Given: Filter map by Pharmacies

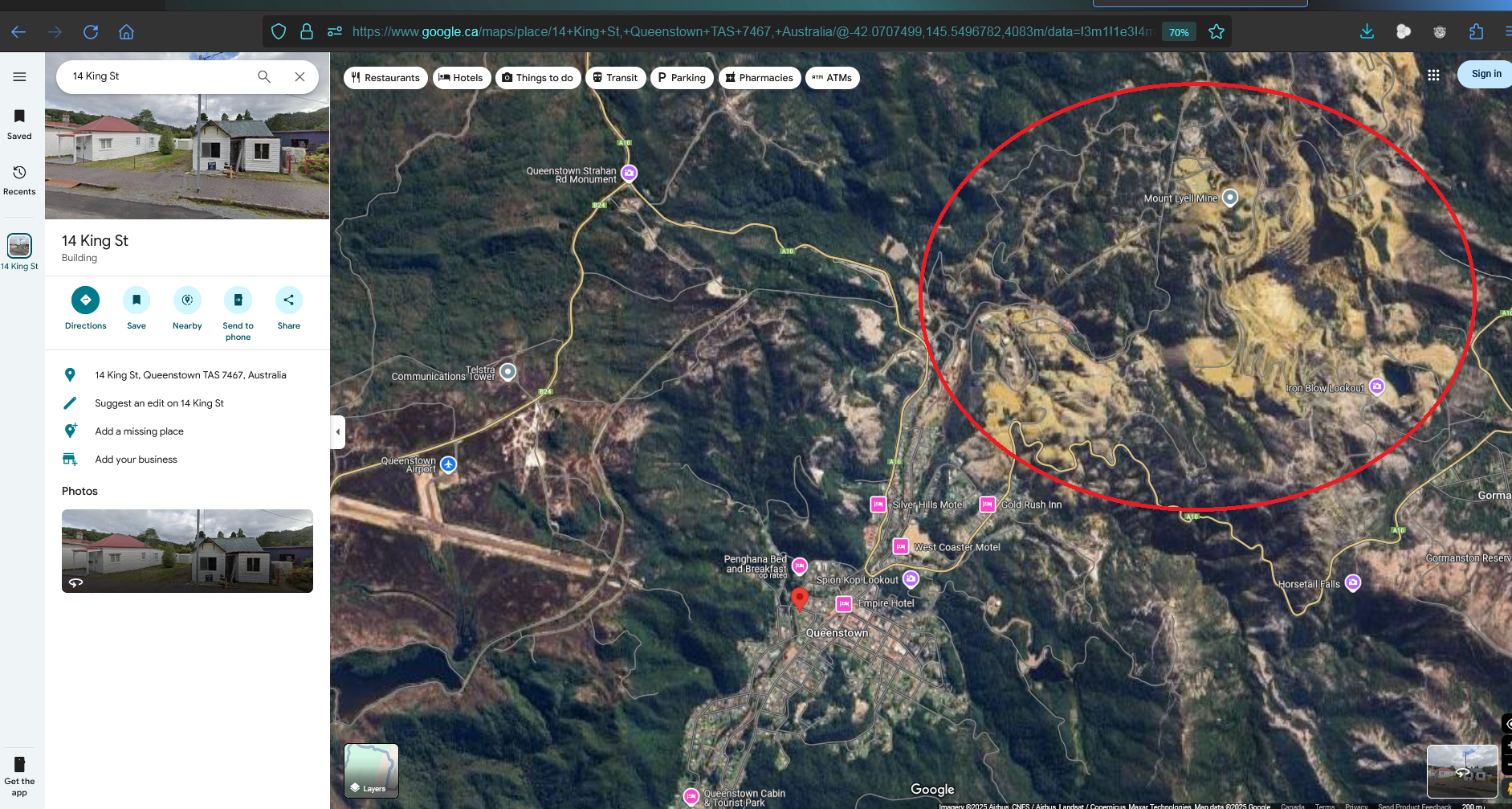Looking at the screenshot, I should pos(760,78).
